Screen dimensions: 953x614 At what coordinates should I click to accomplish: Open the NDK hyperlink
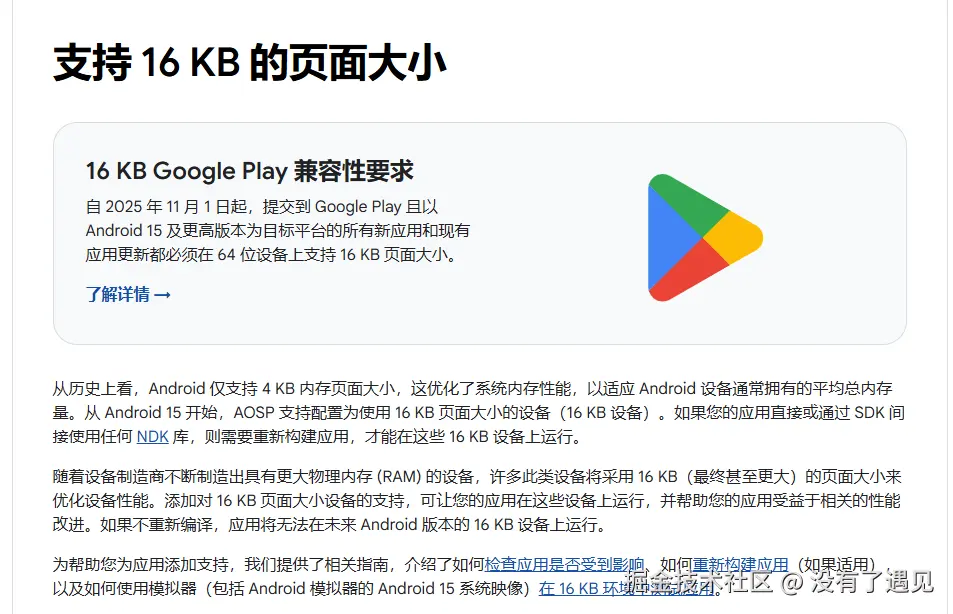click(x=153, y=436)
